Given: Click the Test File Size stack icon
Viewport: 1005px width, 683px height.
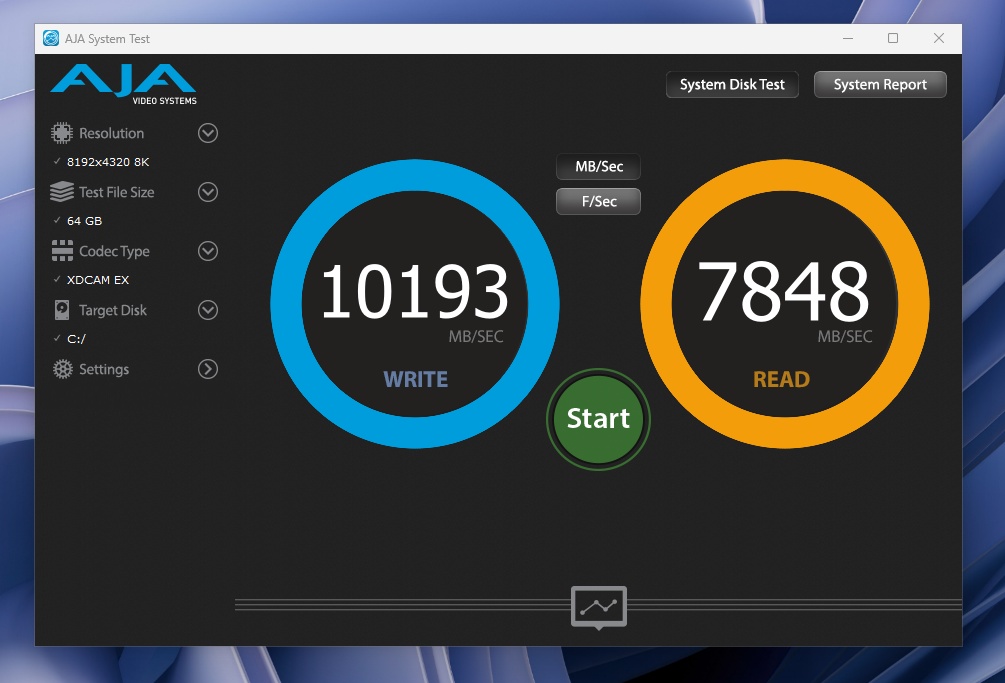Looking at the screenshot, I should [x=62, y=192].
